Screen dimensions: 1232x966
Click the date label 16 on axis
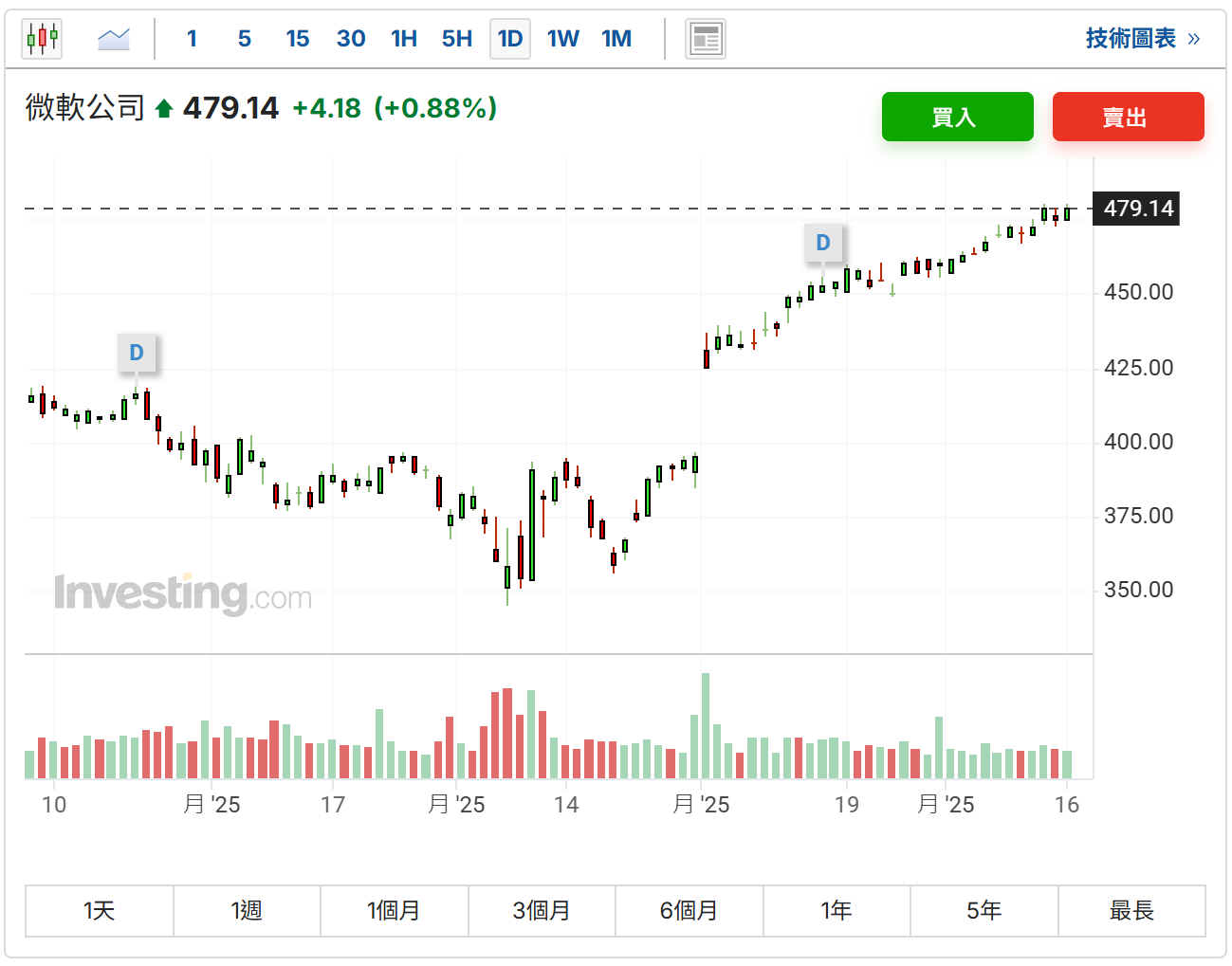[x=1067, y=805]
